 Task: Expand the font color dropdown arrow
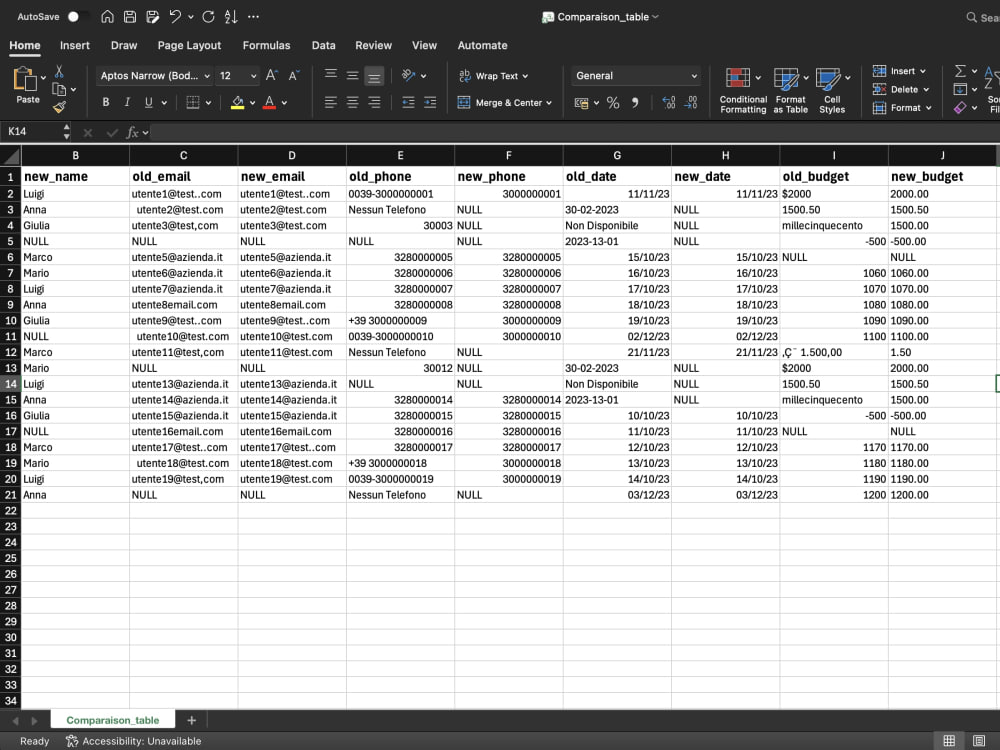click(284, 103)
